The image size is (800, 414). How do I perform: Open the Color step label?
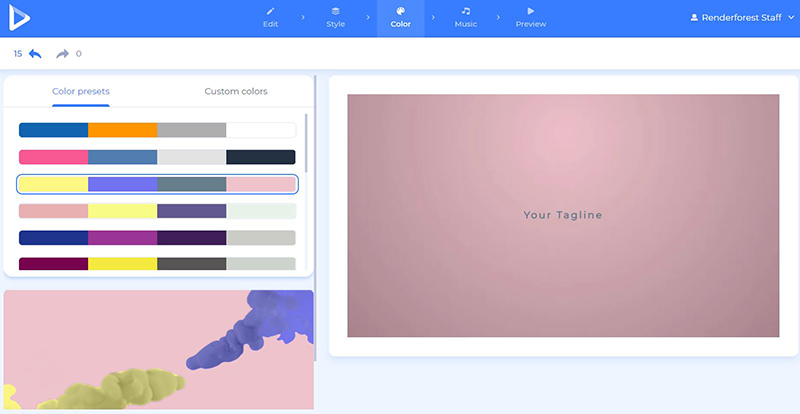point(401,24)
